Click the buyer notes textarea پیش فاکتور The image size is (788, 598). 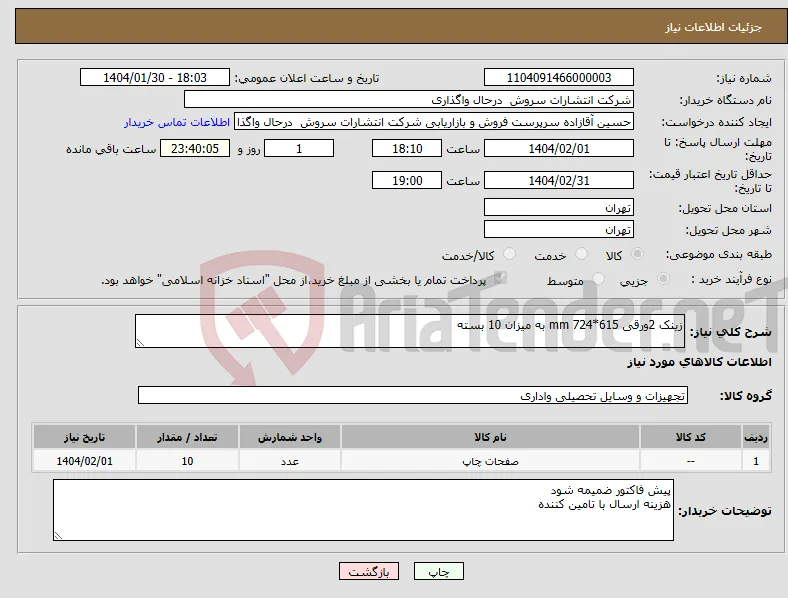point(363,510)
